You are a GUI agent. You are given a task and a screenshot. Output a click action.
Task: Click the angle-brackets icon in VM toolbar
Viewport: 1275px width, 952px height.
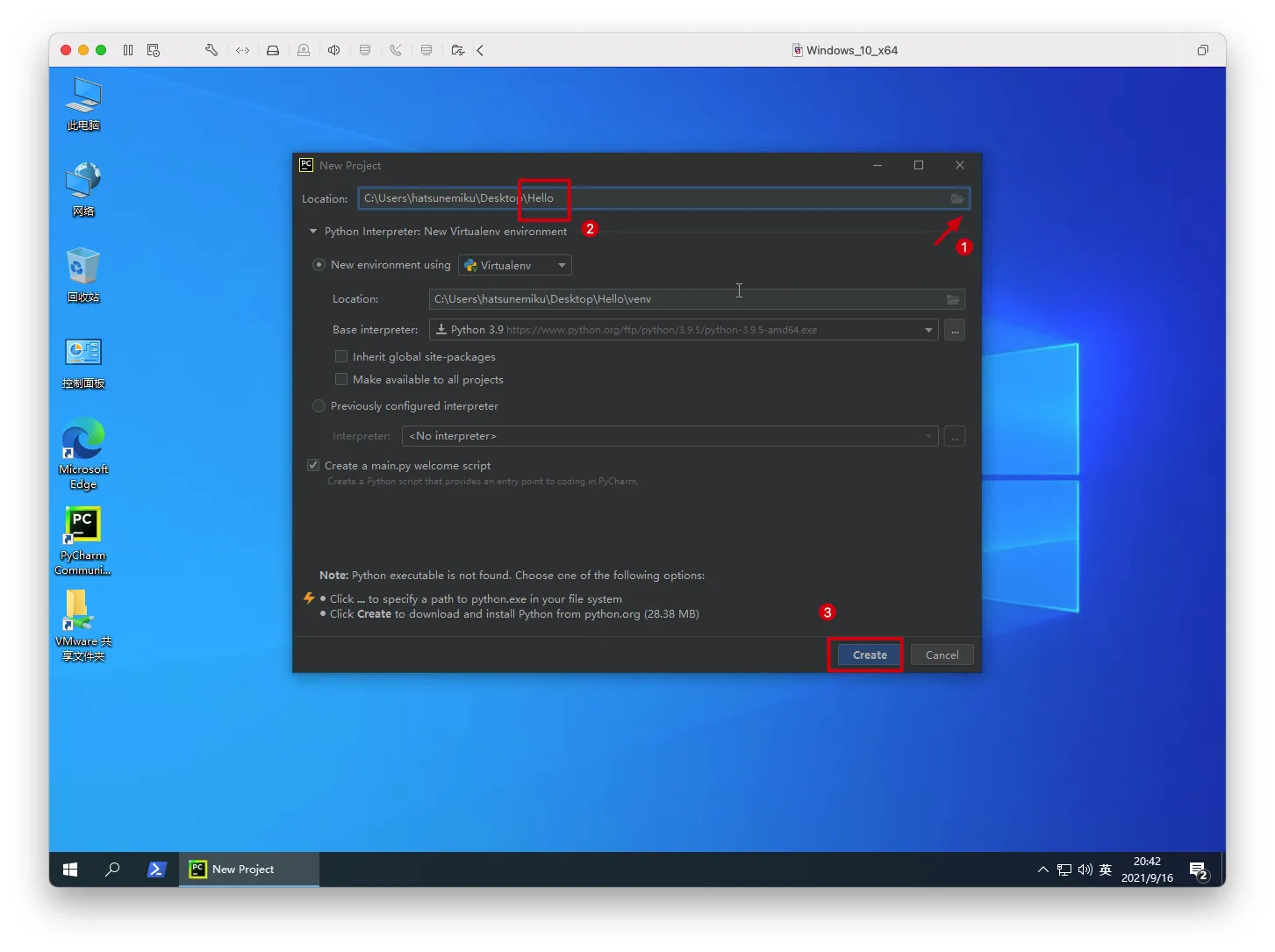243,50
